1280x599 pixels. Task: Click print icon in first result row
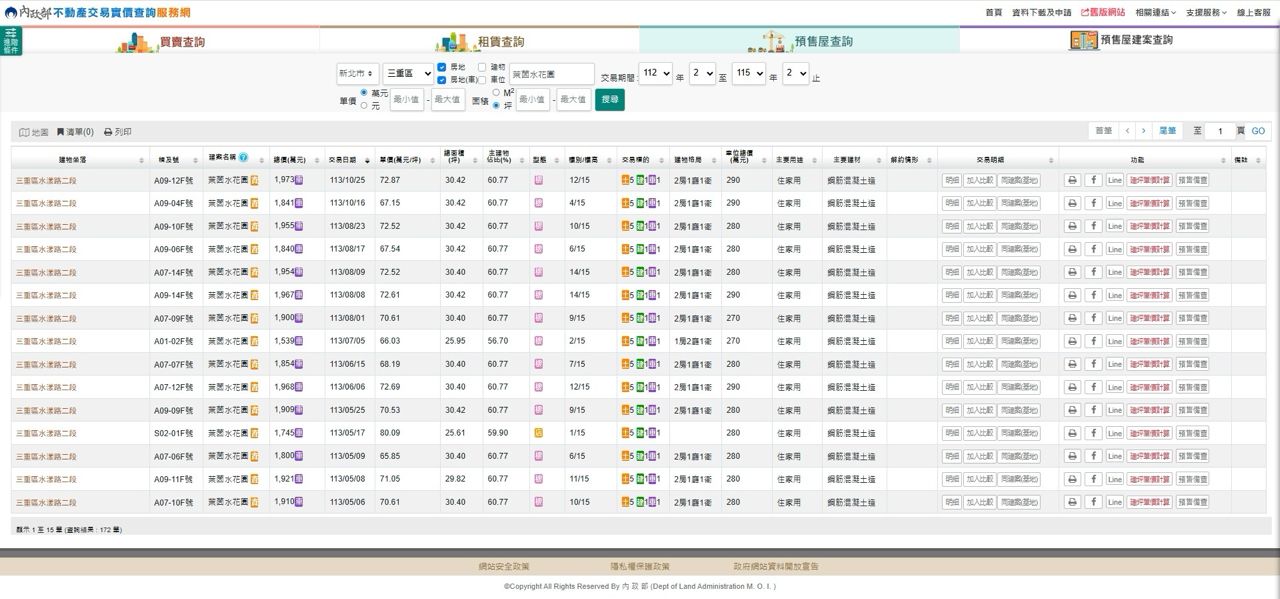[1072, 180]
